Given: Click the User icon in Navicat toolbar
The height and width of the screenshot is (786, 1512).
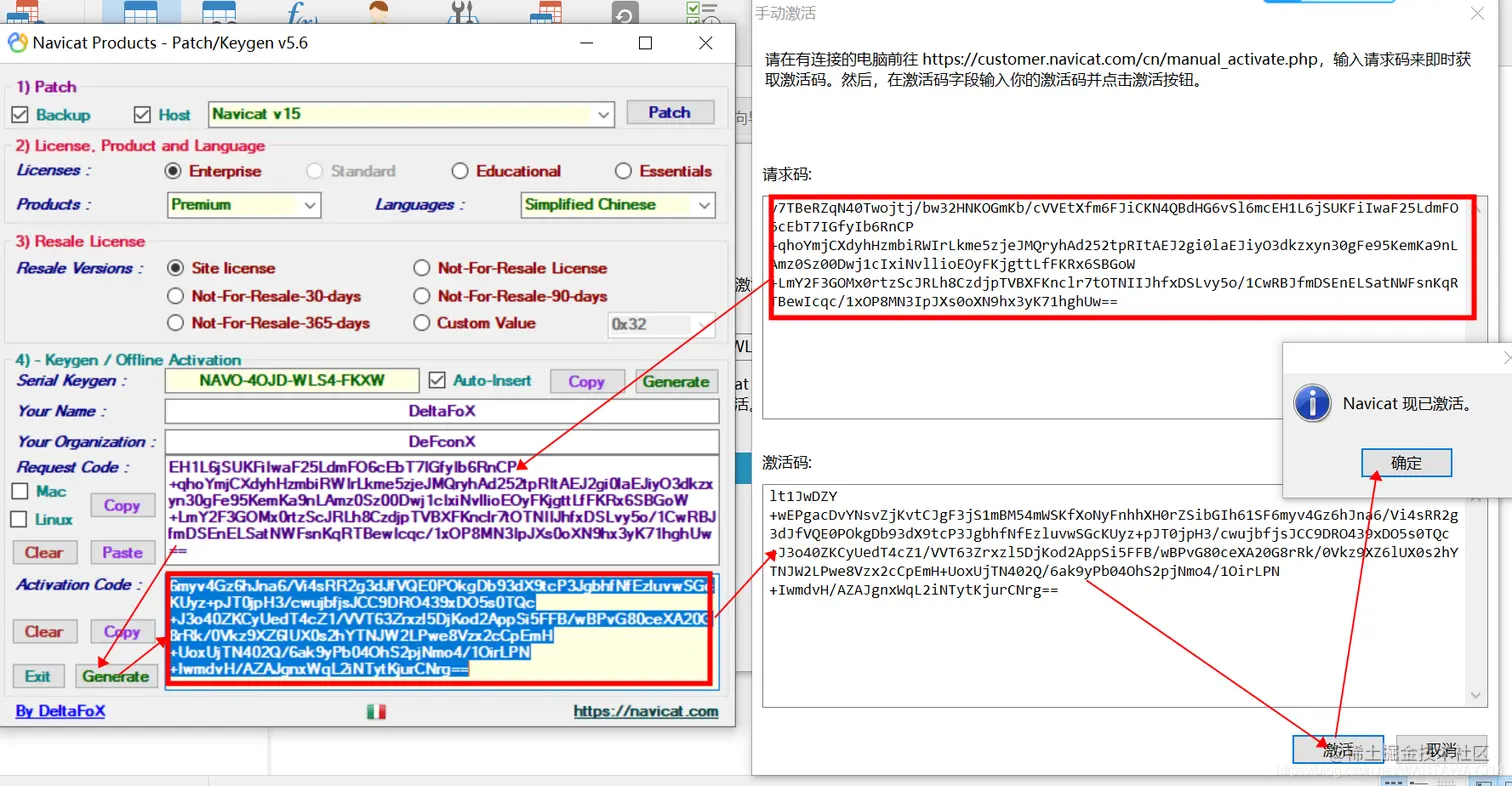Looking at the screenshot, I should 378,12.
